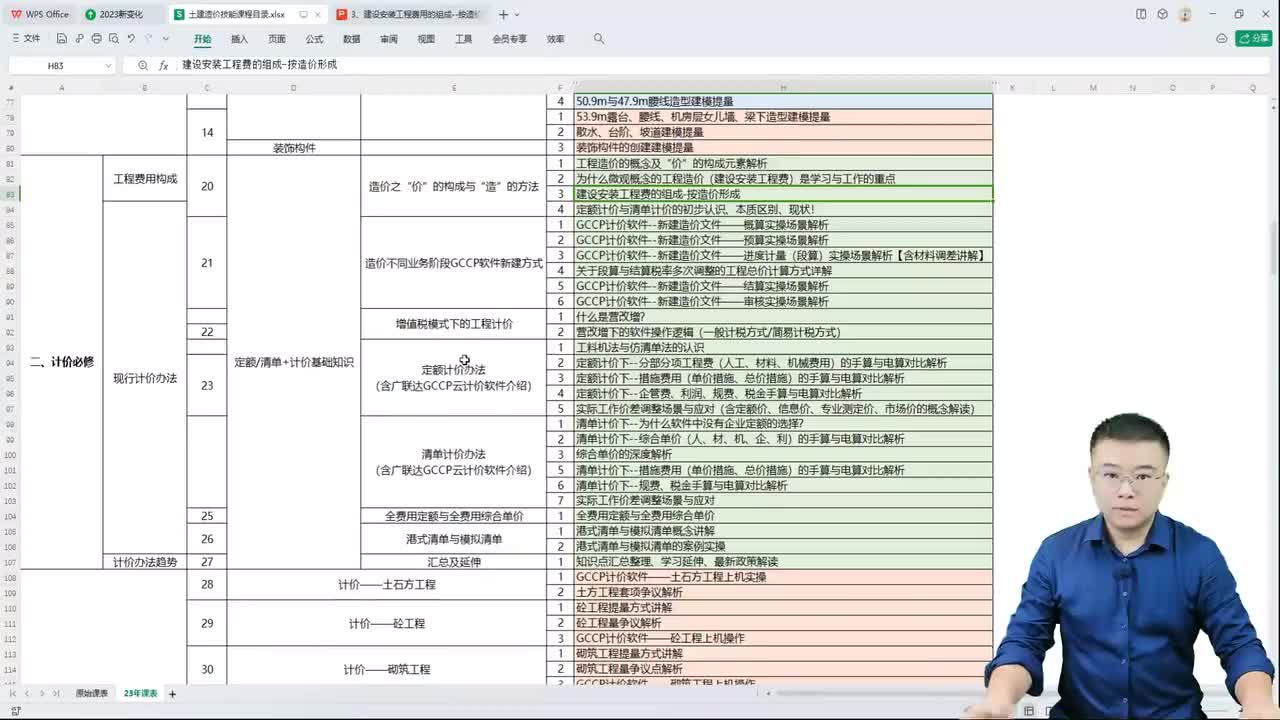The image size is (1280, 720).
Task: Click the add new sheet plus icon
Action: click(x=172, y=693)
